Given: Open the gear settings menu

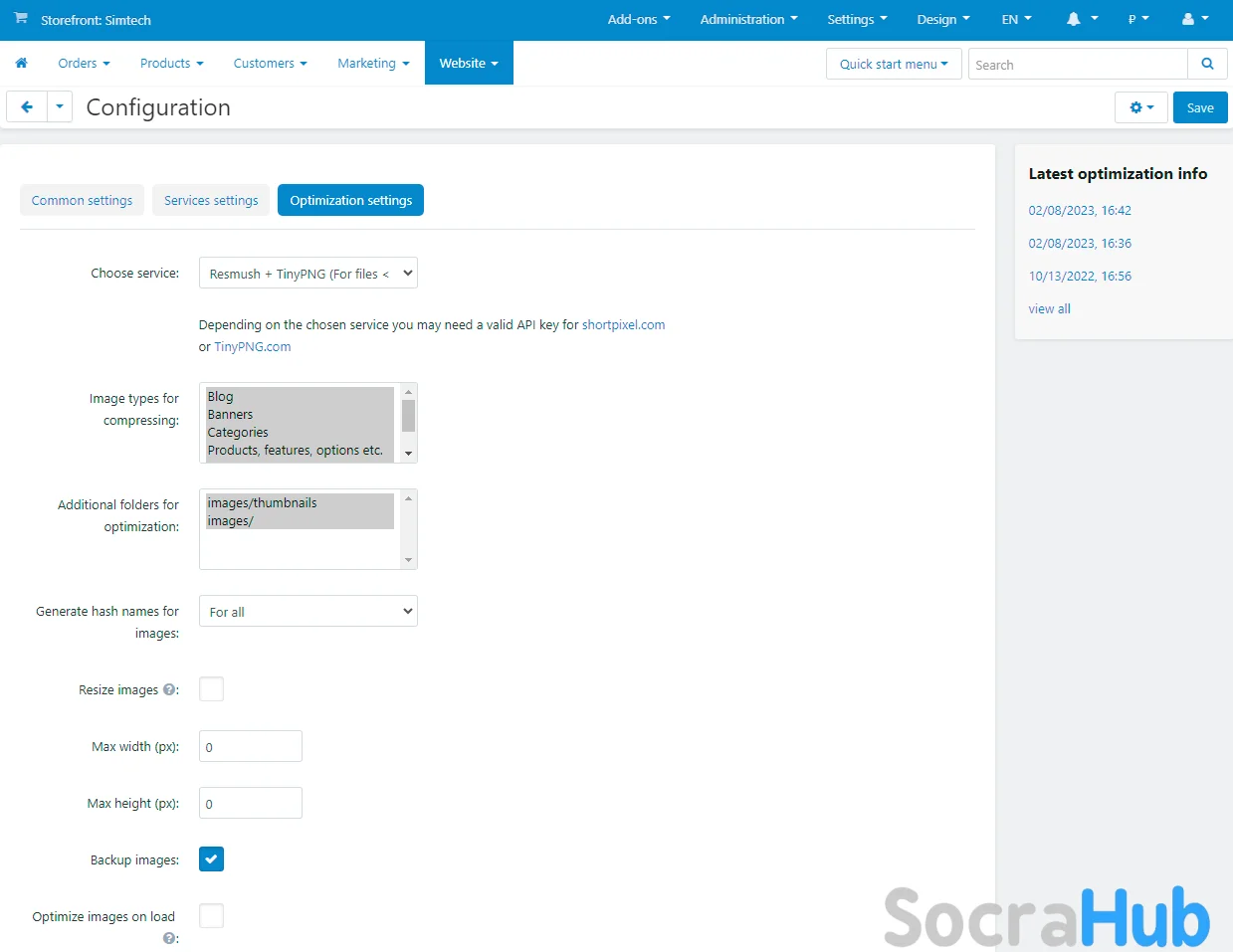Looking at the screenshot, I should pos(1140,107).
